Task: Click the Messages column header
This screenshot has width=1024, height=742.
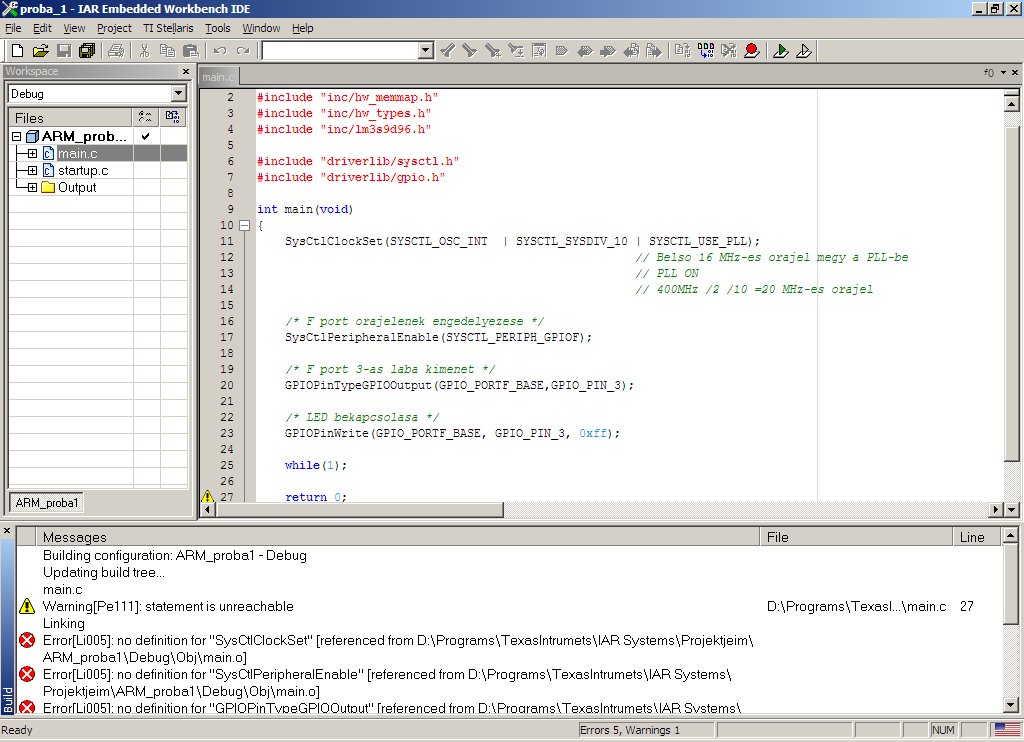Action: [398, 537]
